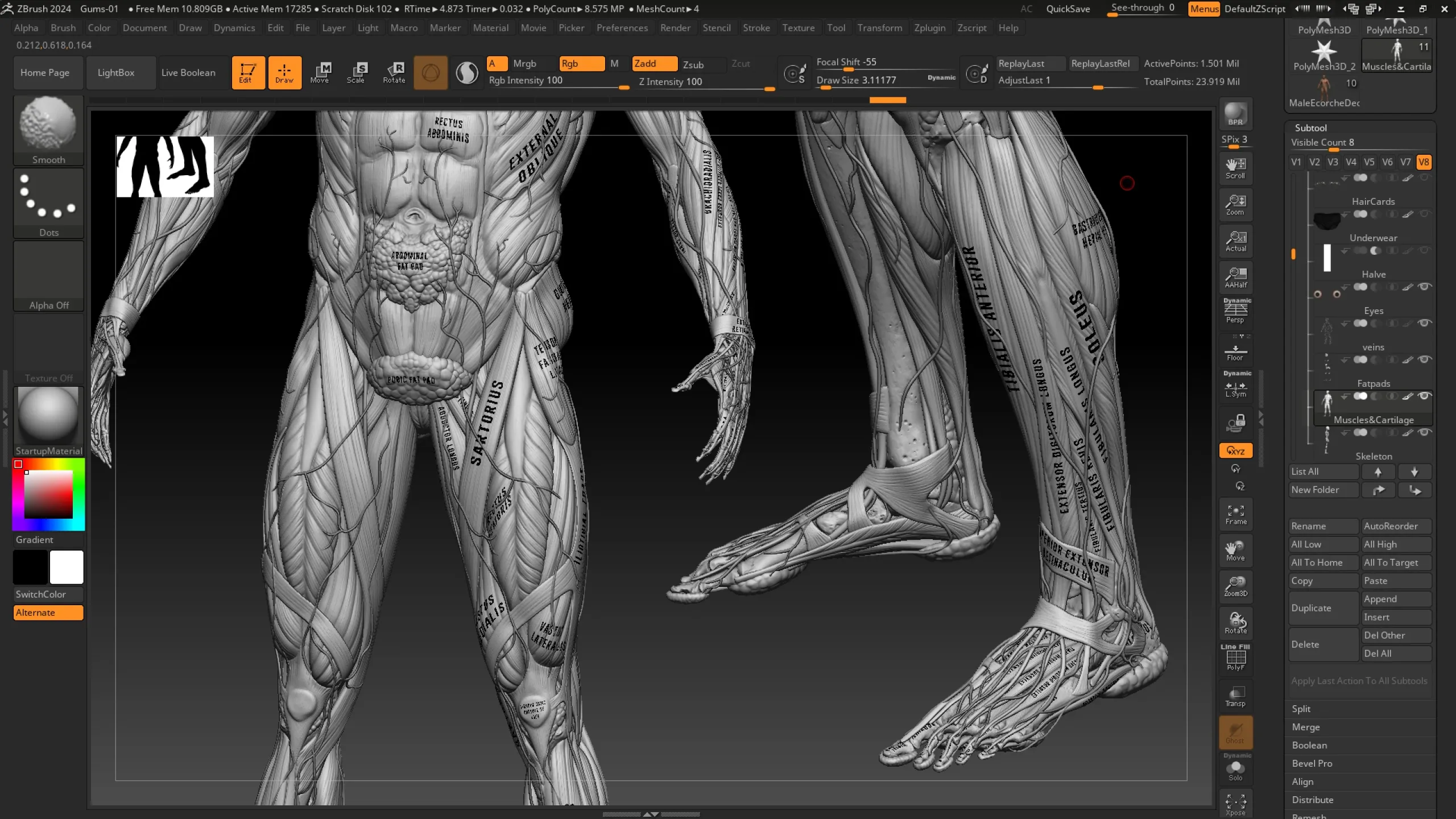This screenshot has height=819, width=1456.
Task: Open the Zplugin menu
Action: pos(930,27)
